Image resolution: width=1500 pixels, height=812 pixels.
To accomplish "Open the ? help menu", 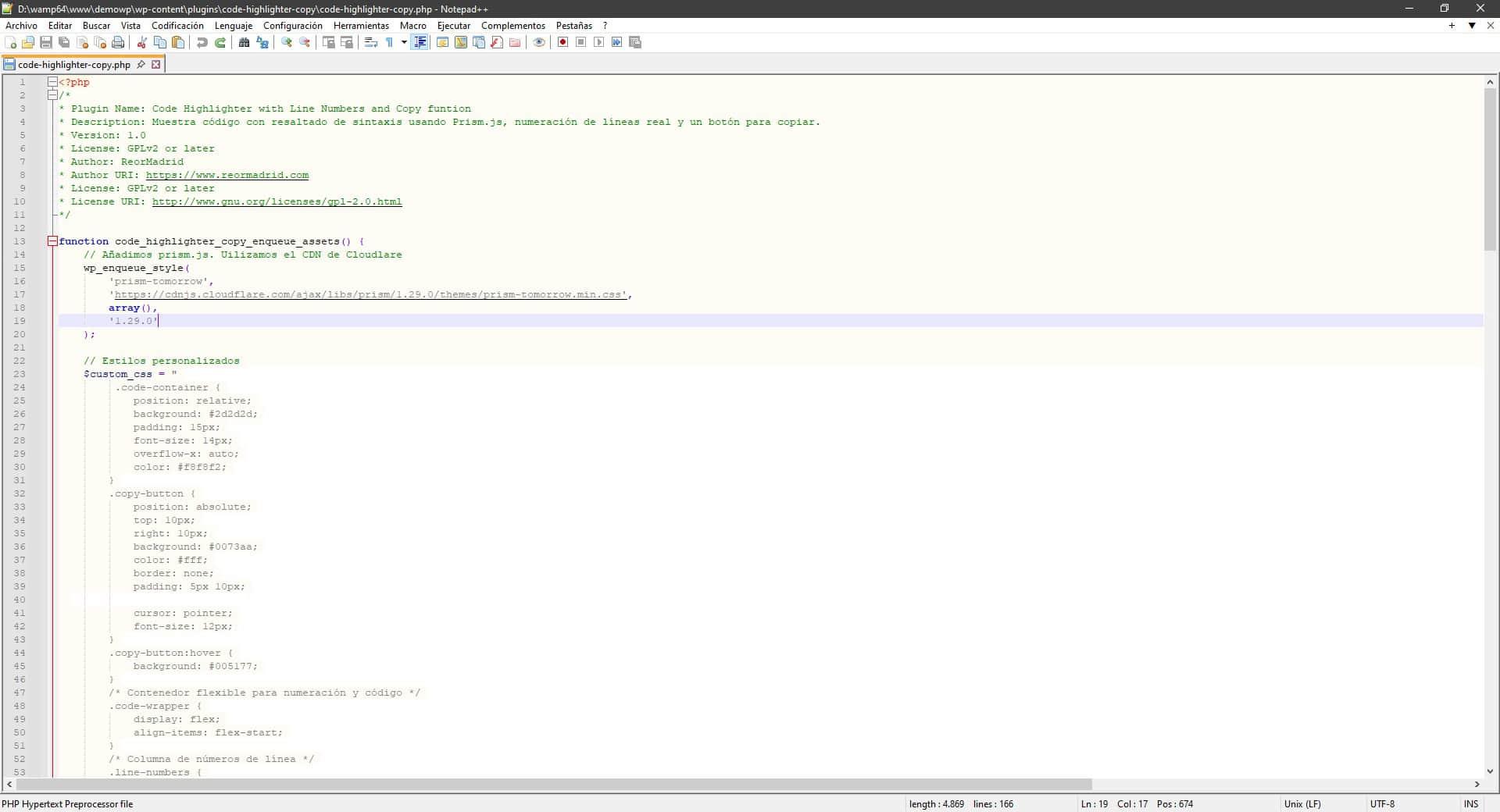I will coord(605,26).
